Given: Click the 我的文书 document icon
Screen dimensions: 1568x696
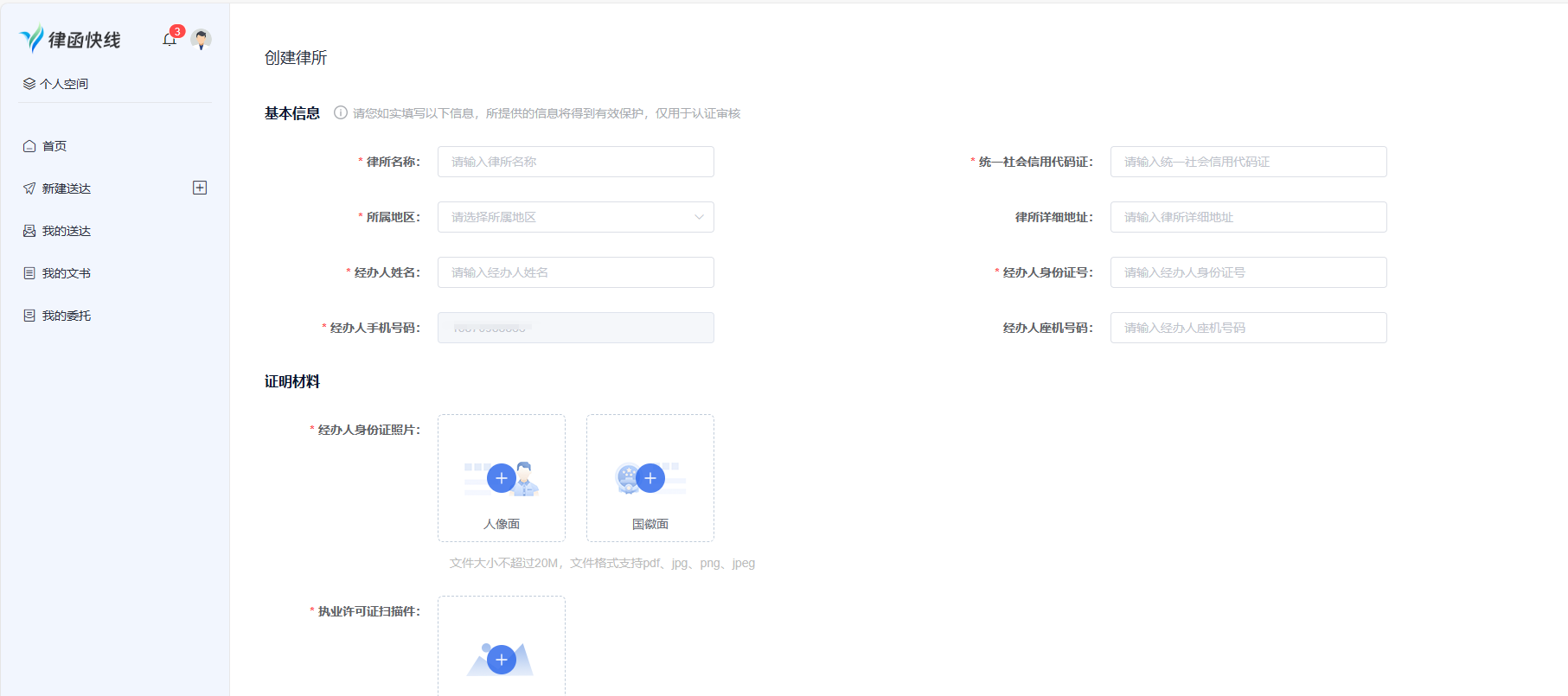Looking at the screenshot, I should tap(29, 273).
